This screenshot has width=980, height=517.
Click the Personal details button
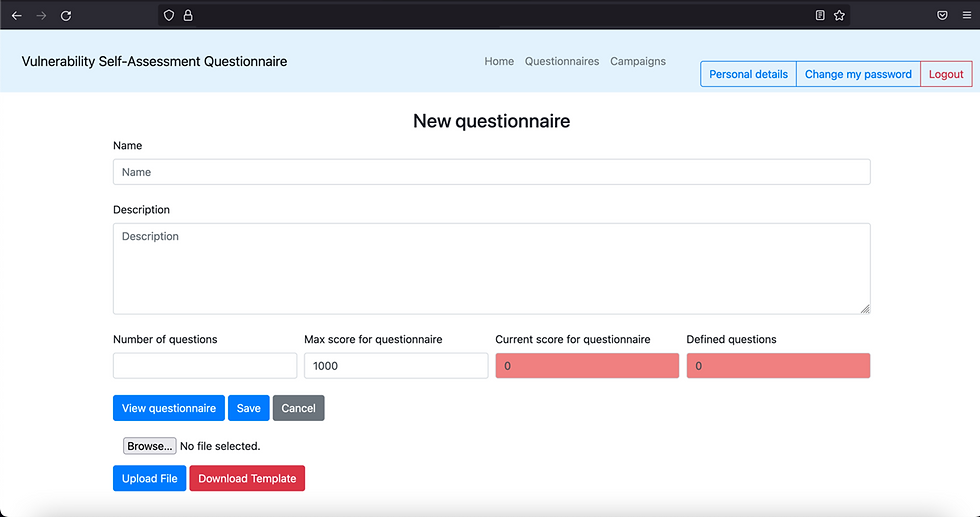coord(748,74)
